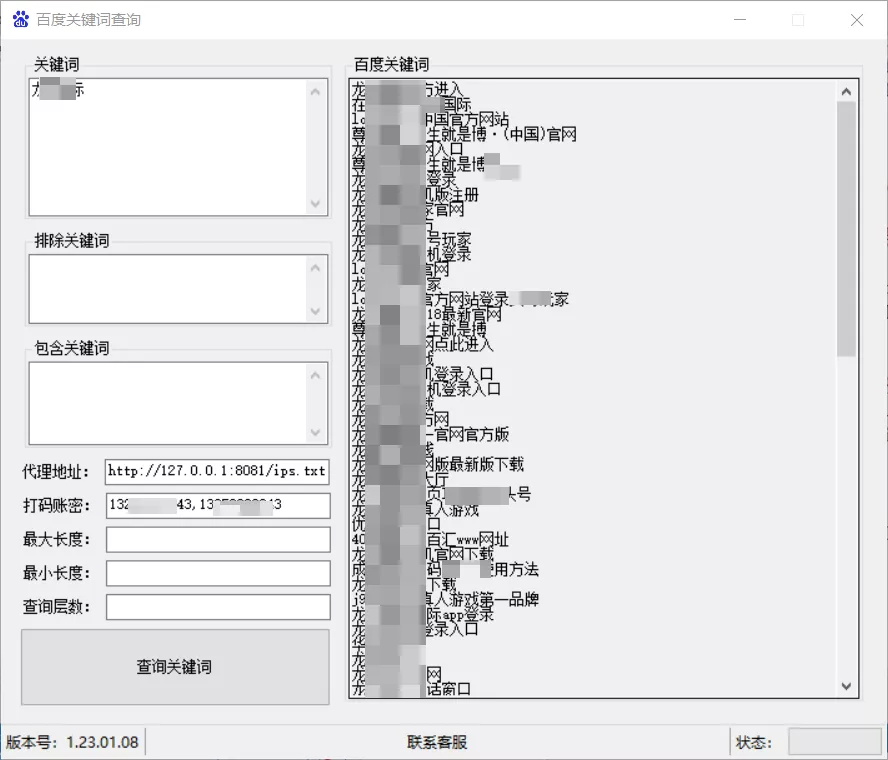Click up arrow of 百度关键词 results scrollbar
888x760 pixels.
click(846, 92)
